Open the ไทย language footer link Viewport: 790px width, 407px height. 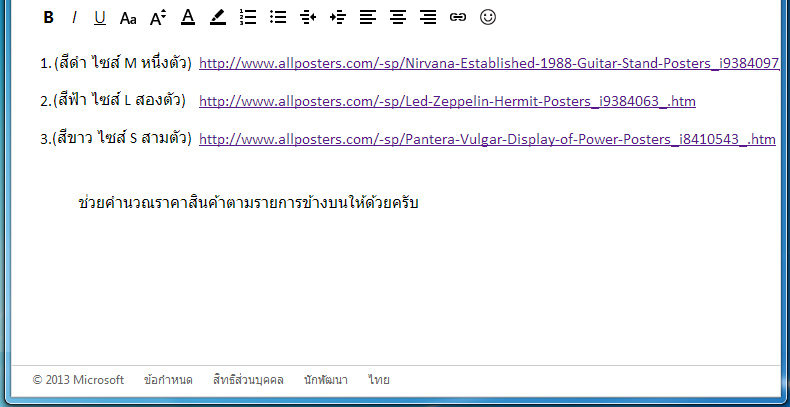click(379, 380)
